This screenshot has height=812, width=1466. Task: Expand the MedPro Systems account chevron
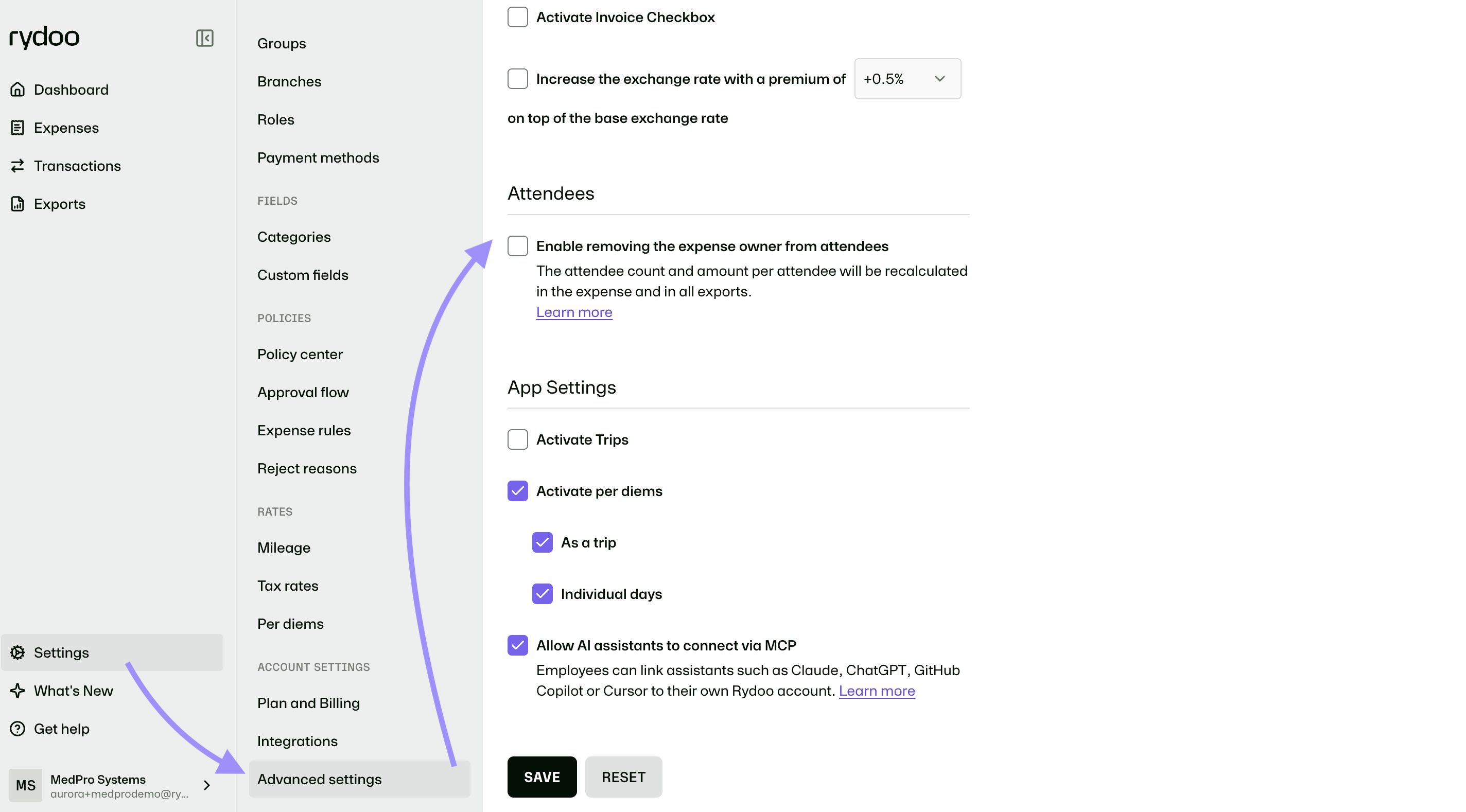point(206,785)
